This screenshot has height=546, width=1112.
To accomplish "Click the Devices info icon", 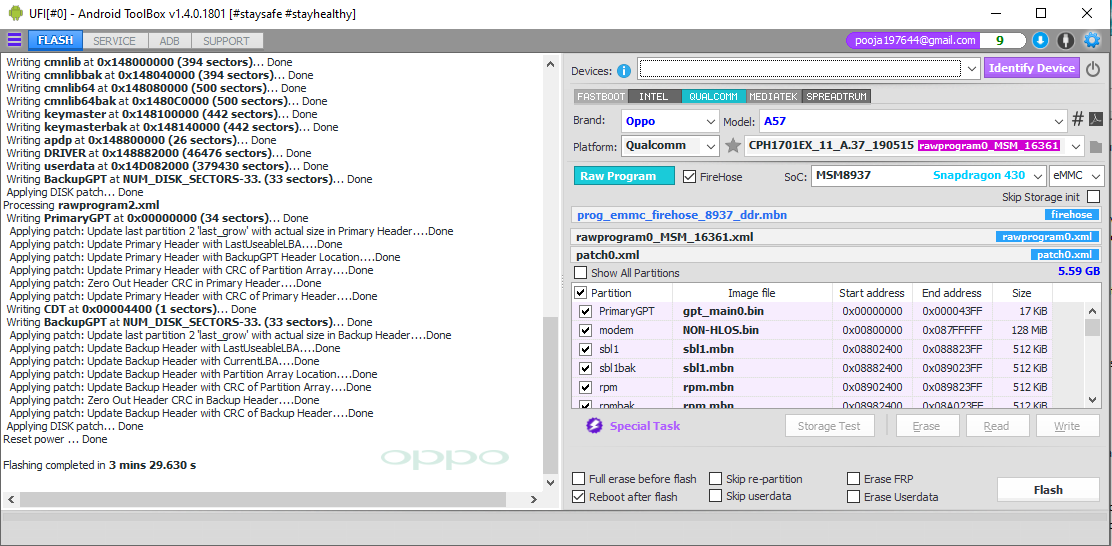I will [x=624, y=70].
